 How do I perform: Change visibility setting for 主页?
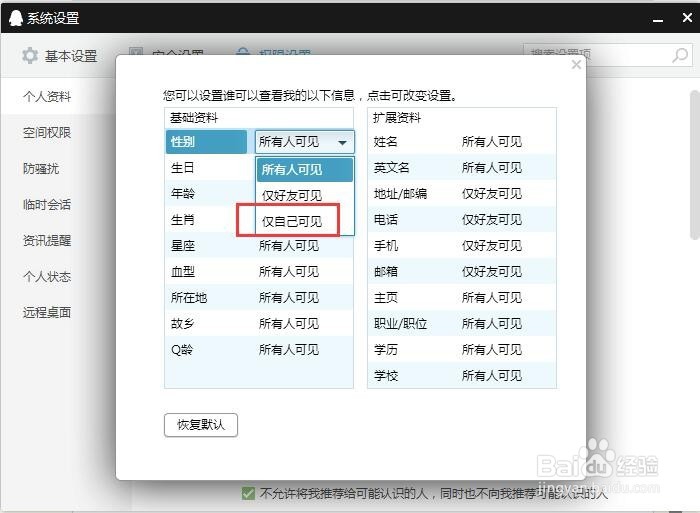coord(492,298)
